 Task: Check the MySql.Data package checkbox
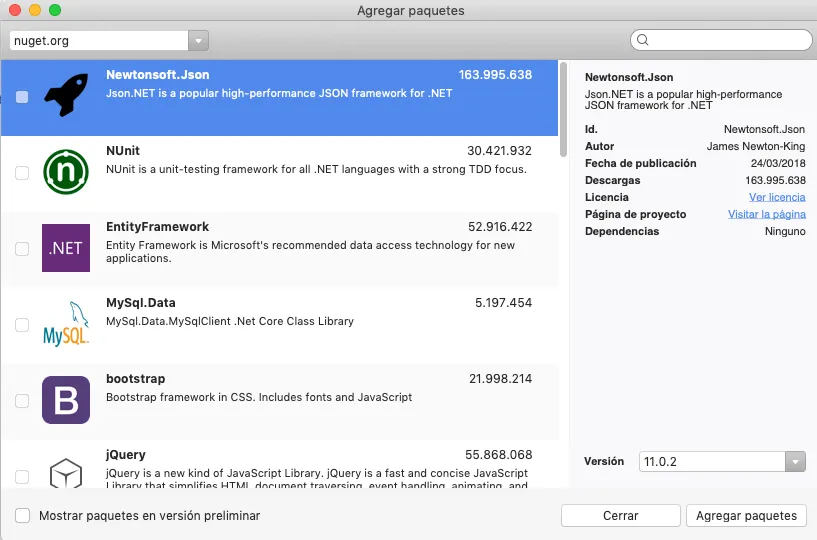tap(22, 325)
